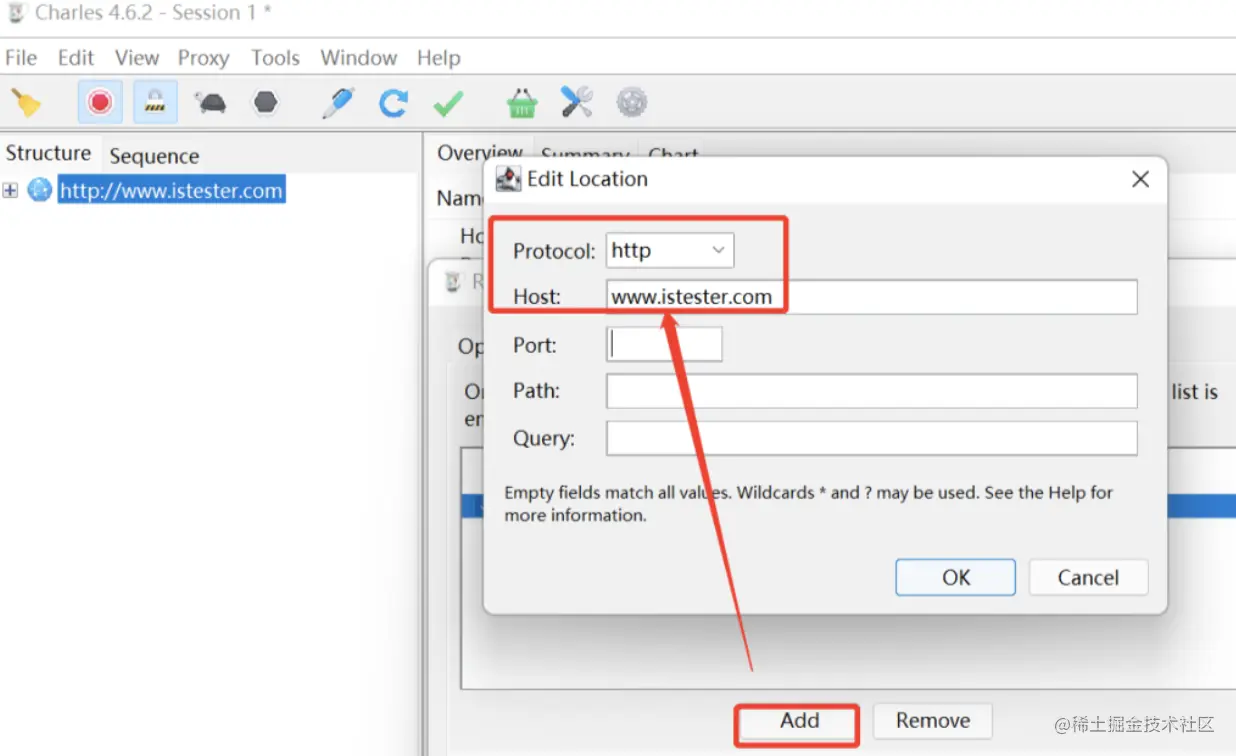
Task: Open the Help menu
Action: 439,57
